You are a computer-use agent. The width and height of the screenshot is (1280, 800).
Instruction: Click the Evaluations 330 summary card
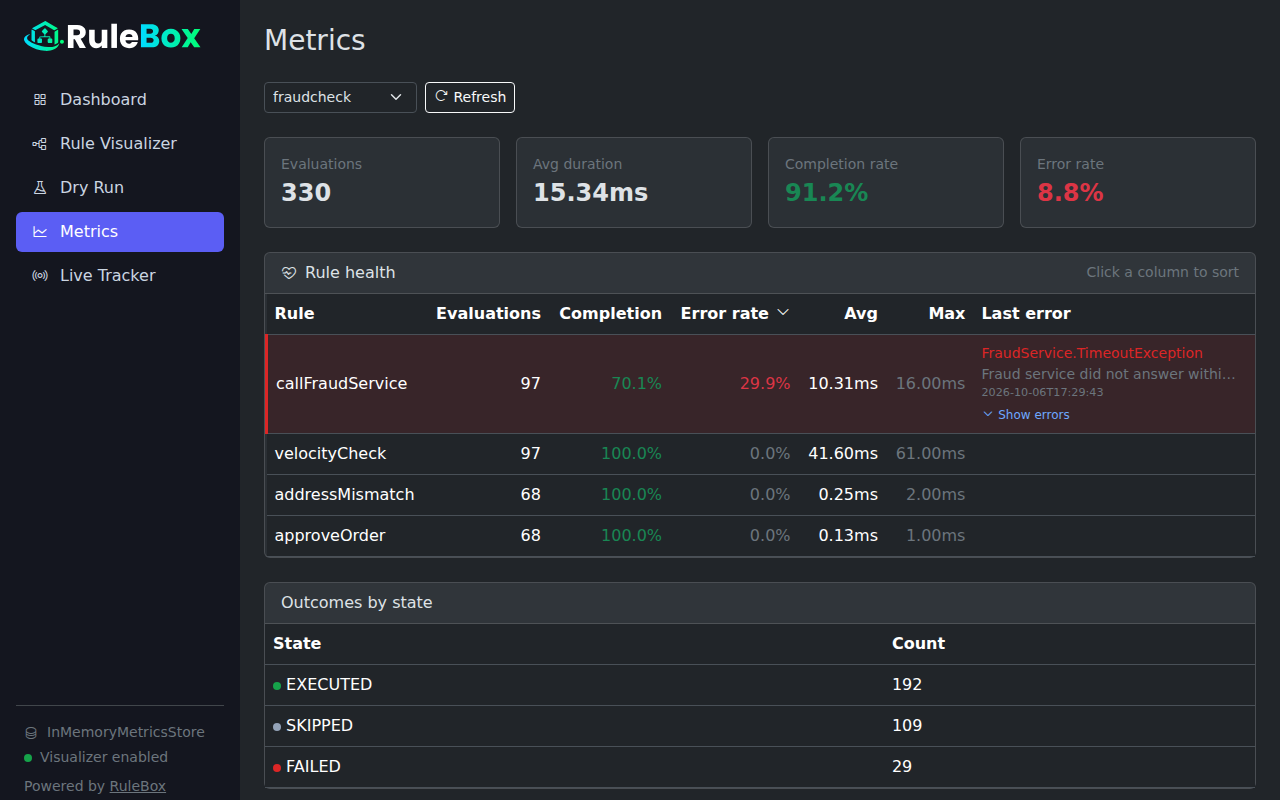[382, 183]
